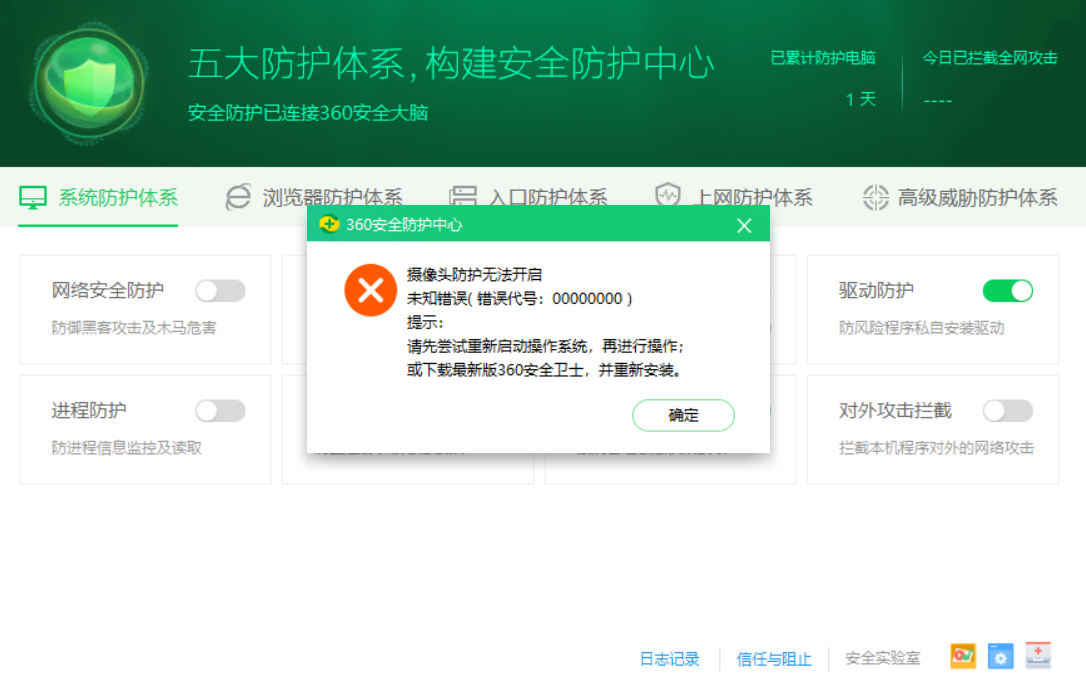
Task: Click the entry protection icon
Action: click(x=463, y=195)
